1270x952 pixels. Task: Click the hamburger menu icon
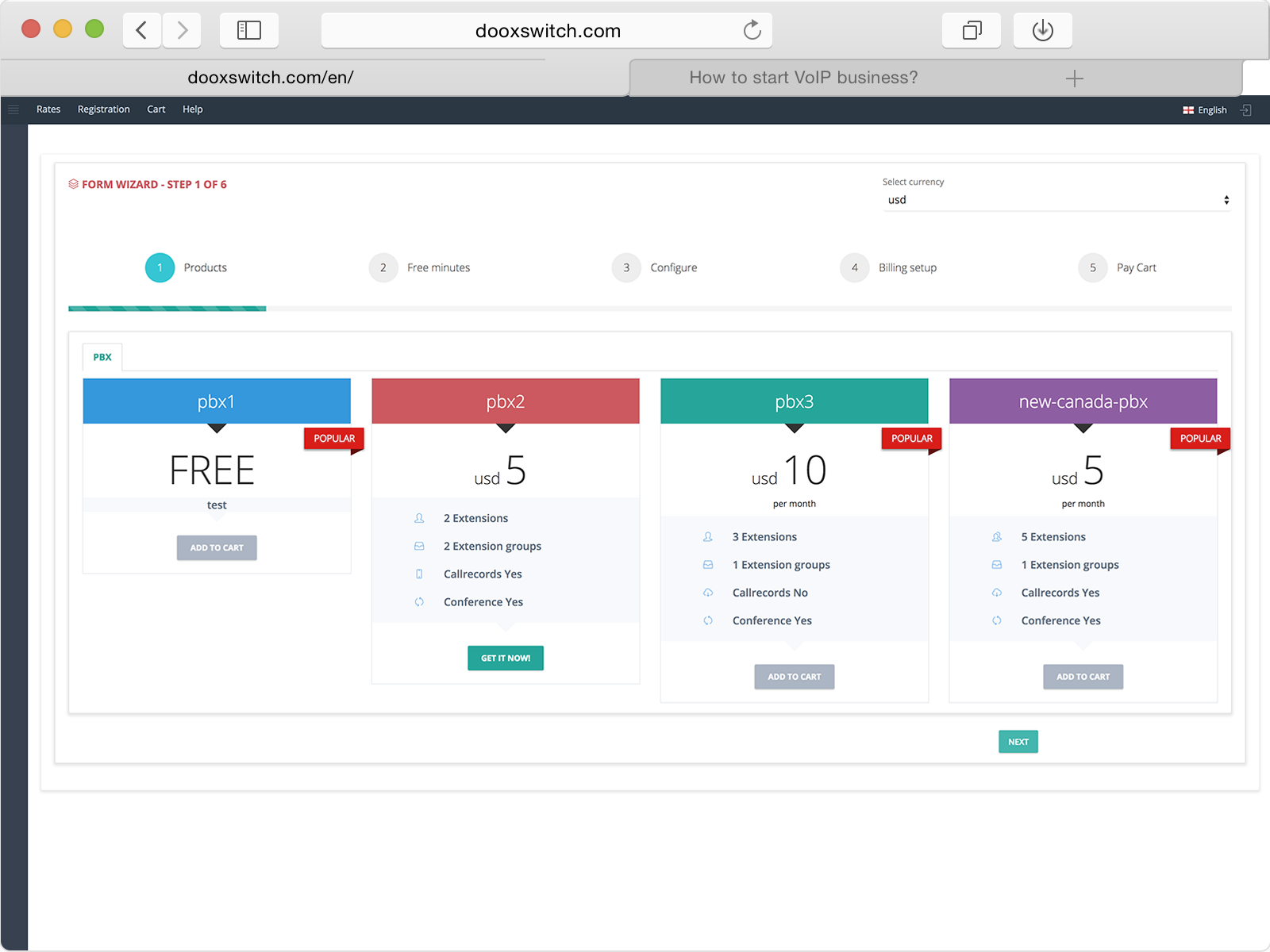coord(13,109)
